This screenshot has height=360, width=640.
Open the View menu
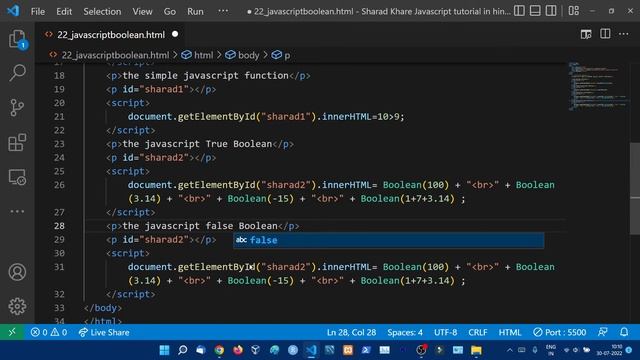coord(142,11)
